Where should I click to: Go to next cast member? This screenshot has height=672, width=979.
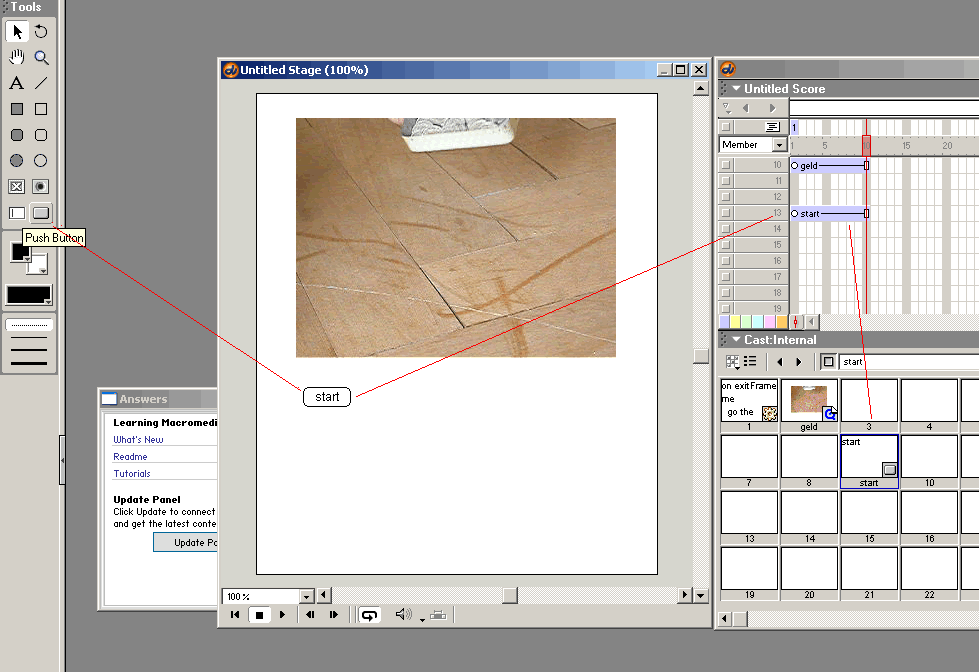(x=799, y=362)
